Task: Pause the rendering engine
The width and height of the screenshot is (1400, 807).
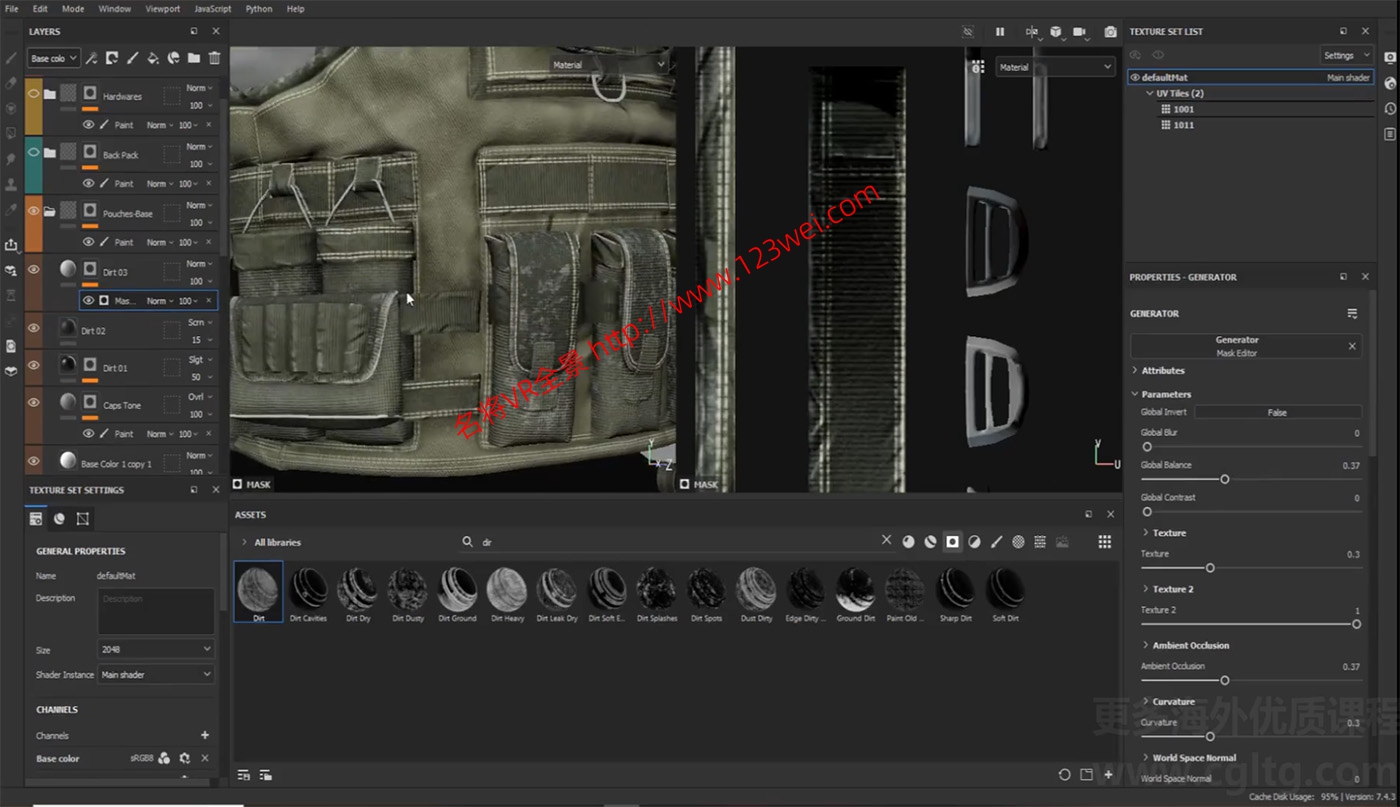Action: (1000, 31)
